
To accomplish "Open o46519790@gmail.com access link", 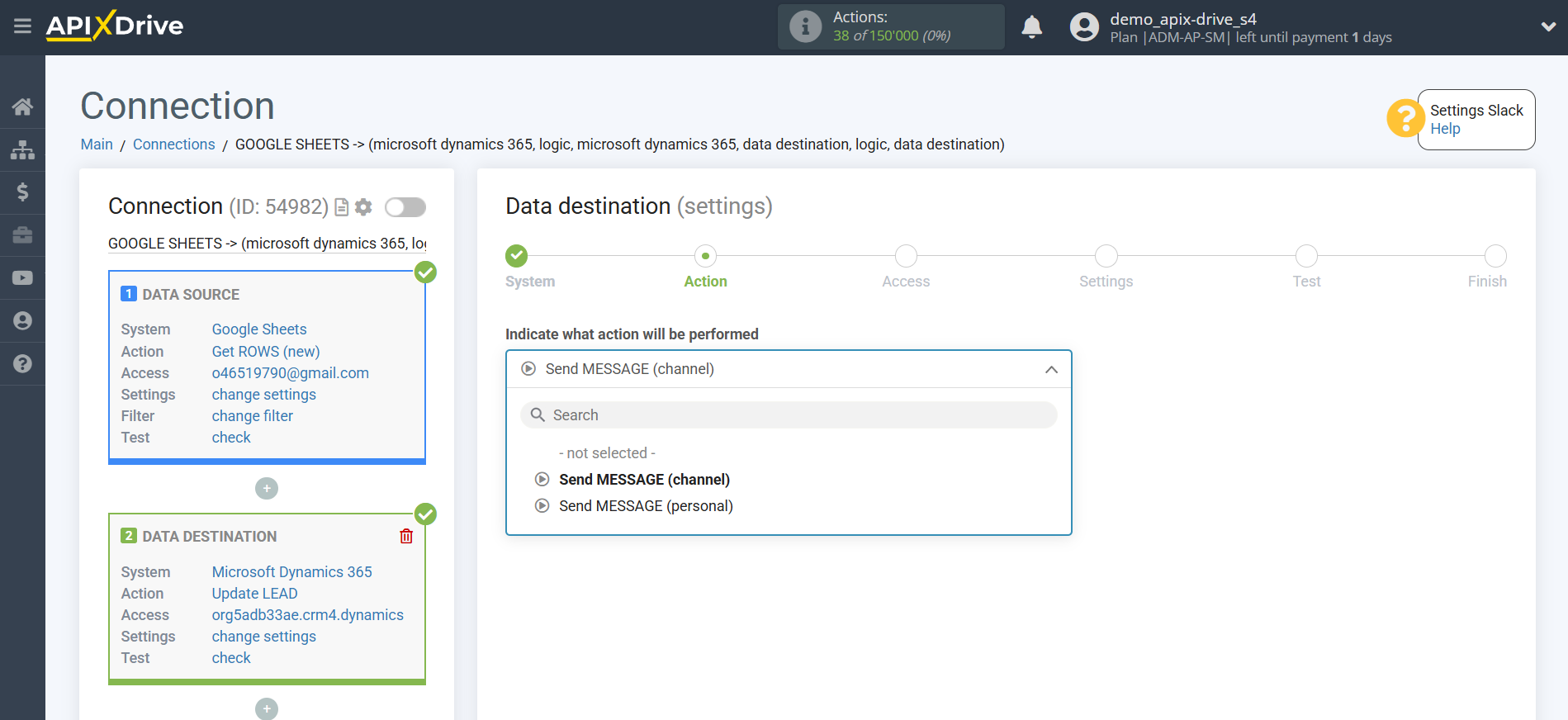I will pos(291,373).
